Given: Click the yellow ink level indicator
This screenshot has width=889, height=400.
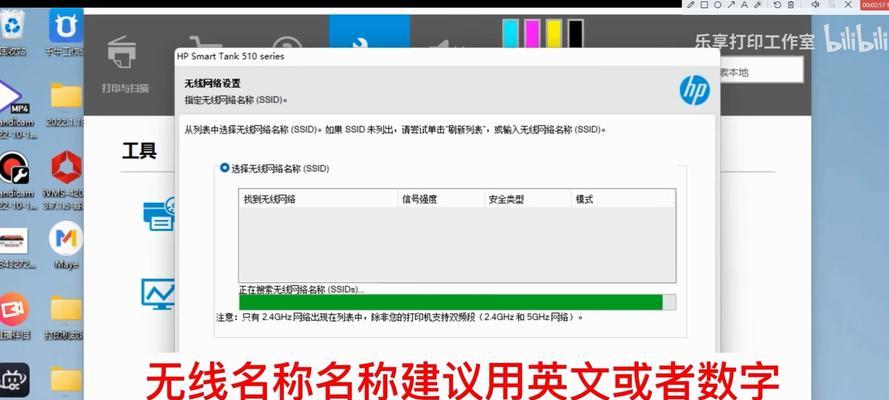Looking at the screenshot, I should (x=553, y=33).
